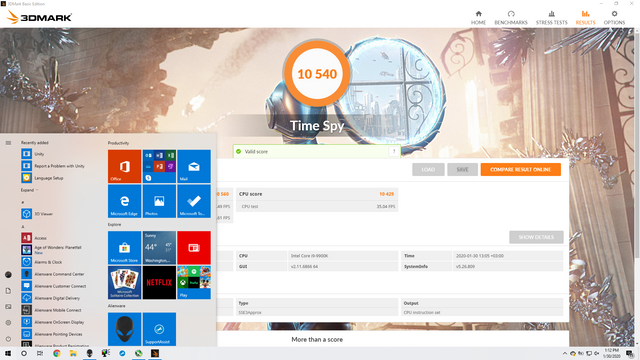This screenshot has height=360, width=640.
Task: Click the Intel Core i9-9900K CPU text
Action: (309, 256)
